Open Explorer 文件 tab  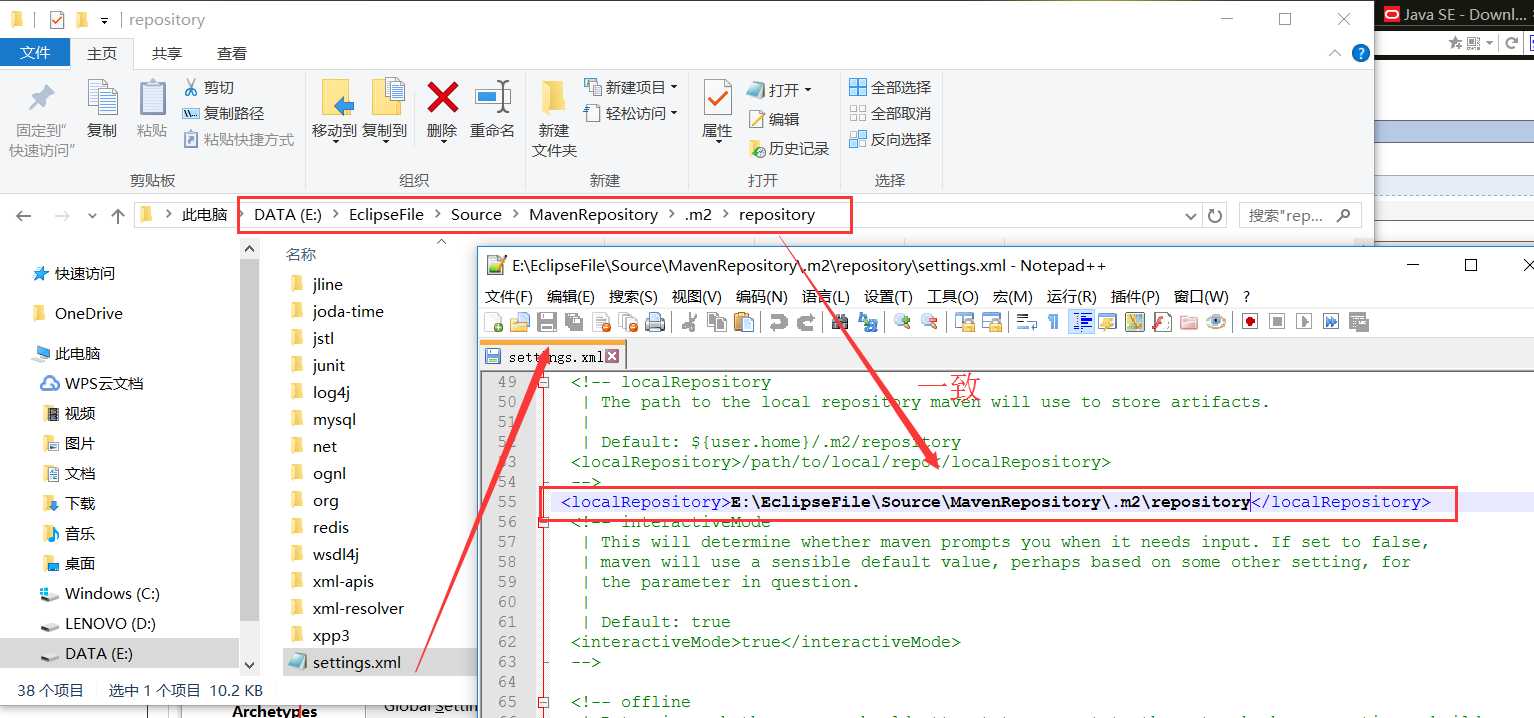[x=35, y=53]
